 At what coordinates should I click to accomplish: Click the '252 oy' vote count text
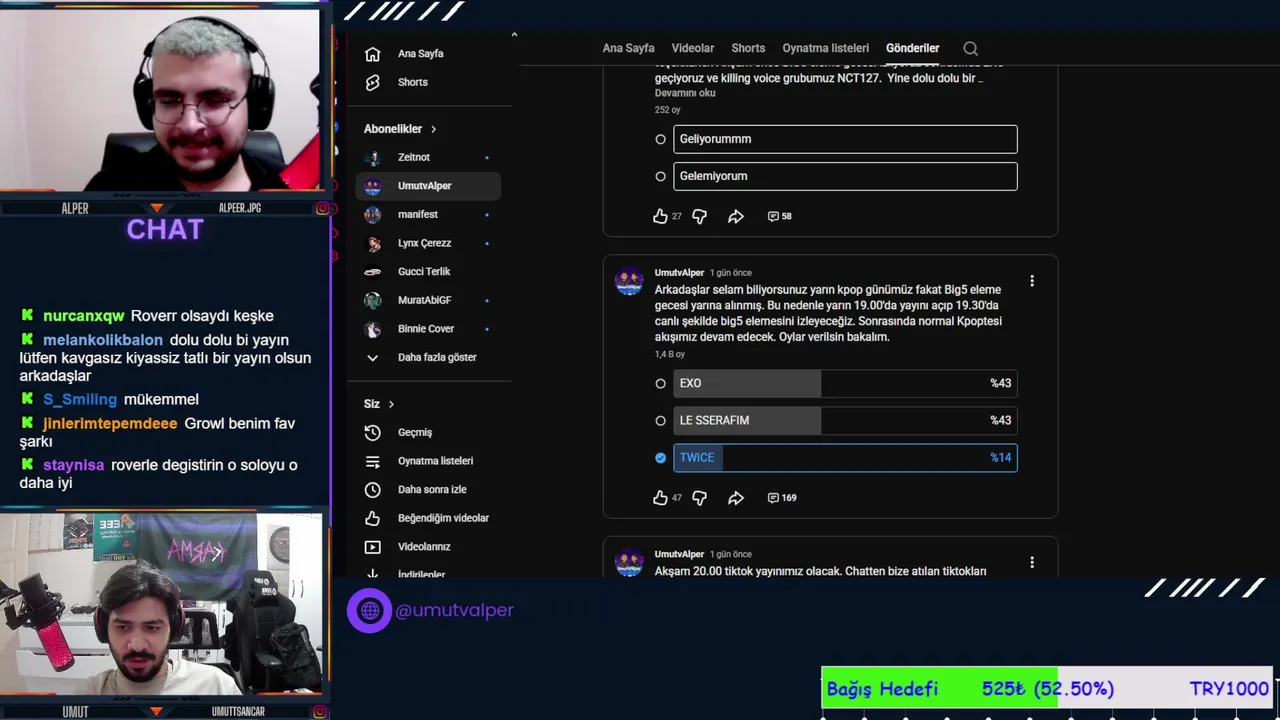coord(667,110)
